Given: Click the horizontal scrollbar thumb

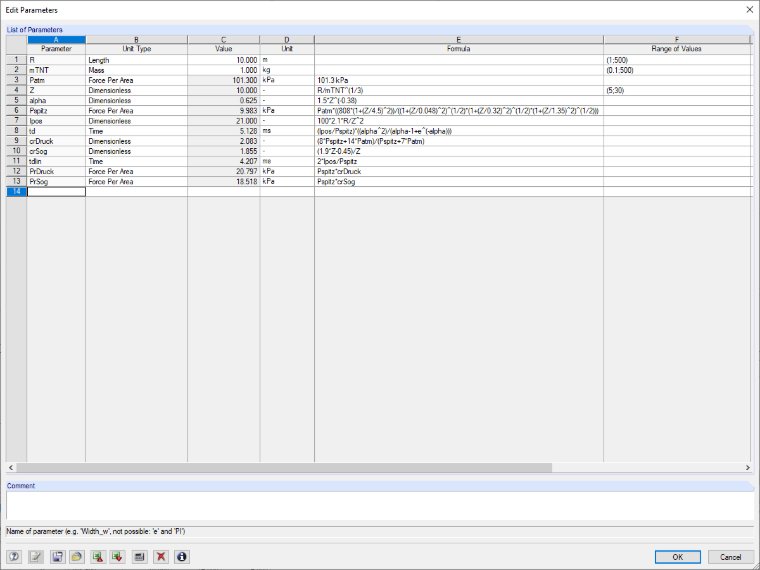Looking at the screenshot, I should click(284, 468).
